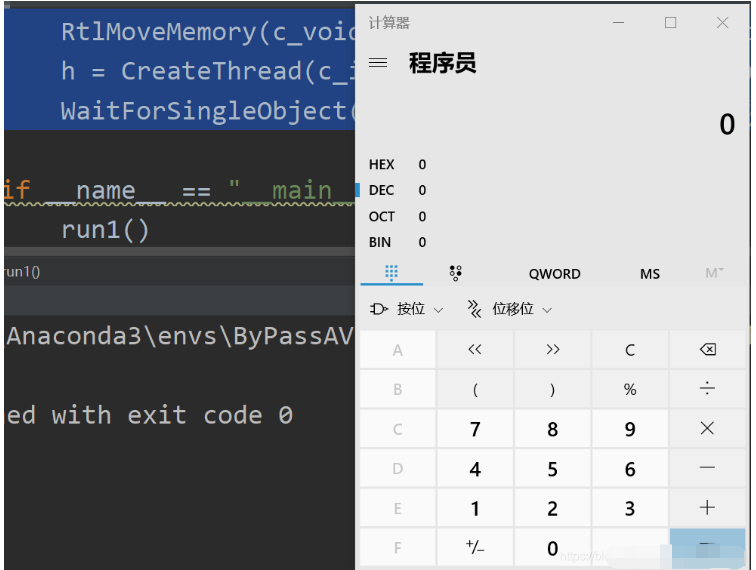Viewport: 756px width, 570px height.
Task: Click digit 3 on keypad
Action: click(630, 508)
